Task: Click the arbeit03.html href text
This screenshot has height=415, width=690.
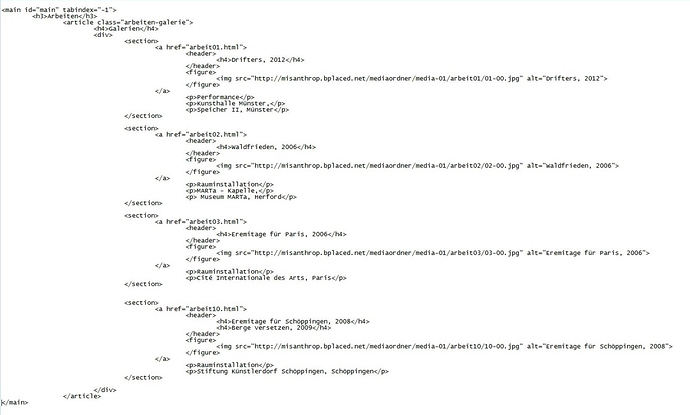Action: [x=216, y=221]
